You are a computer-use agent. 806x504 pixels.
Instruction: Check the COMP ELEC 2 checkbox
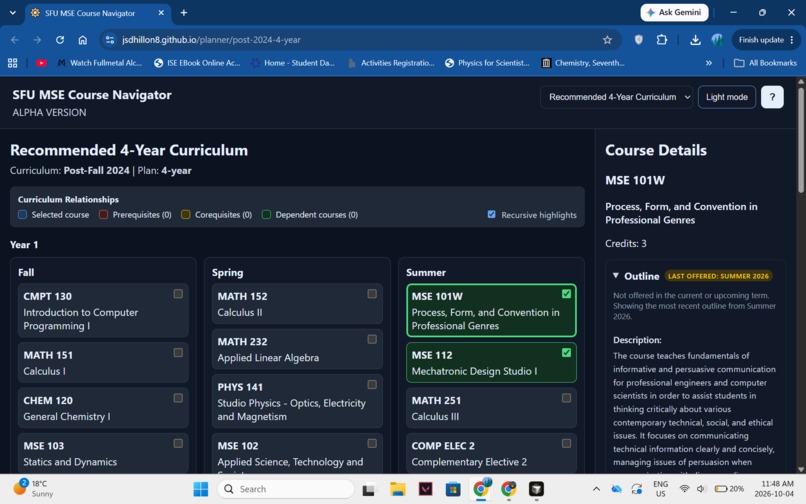tap(566, 443)
